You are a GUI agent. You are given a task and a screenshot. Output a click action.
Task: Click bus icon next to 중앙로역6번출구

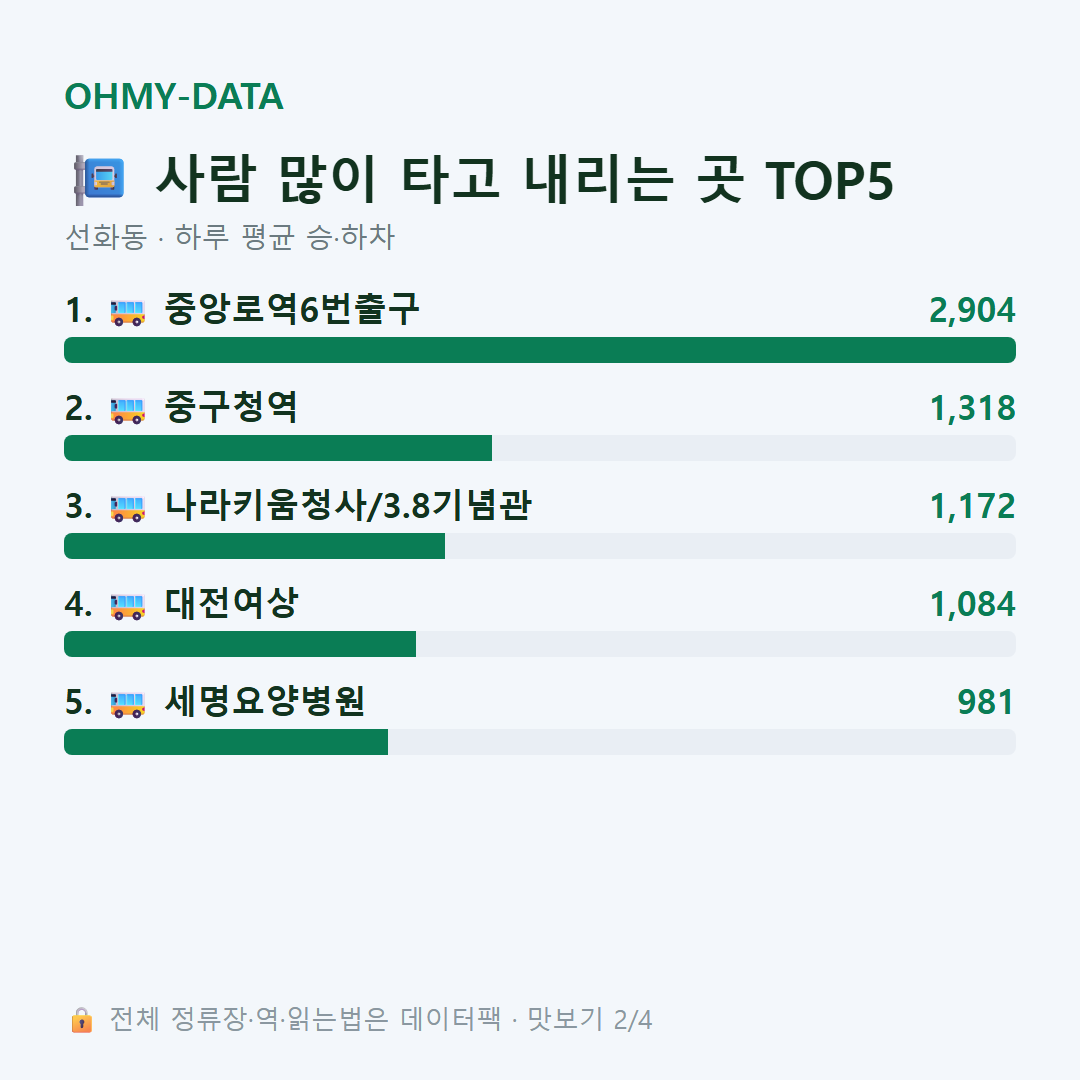(x=128, y=311)
